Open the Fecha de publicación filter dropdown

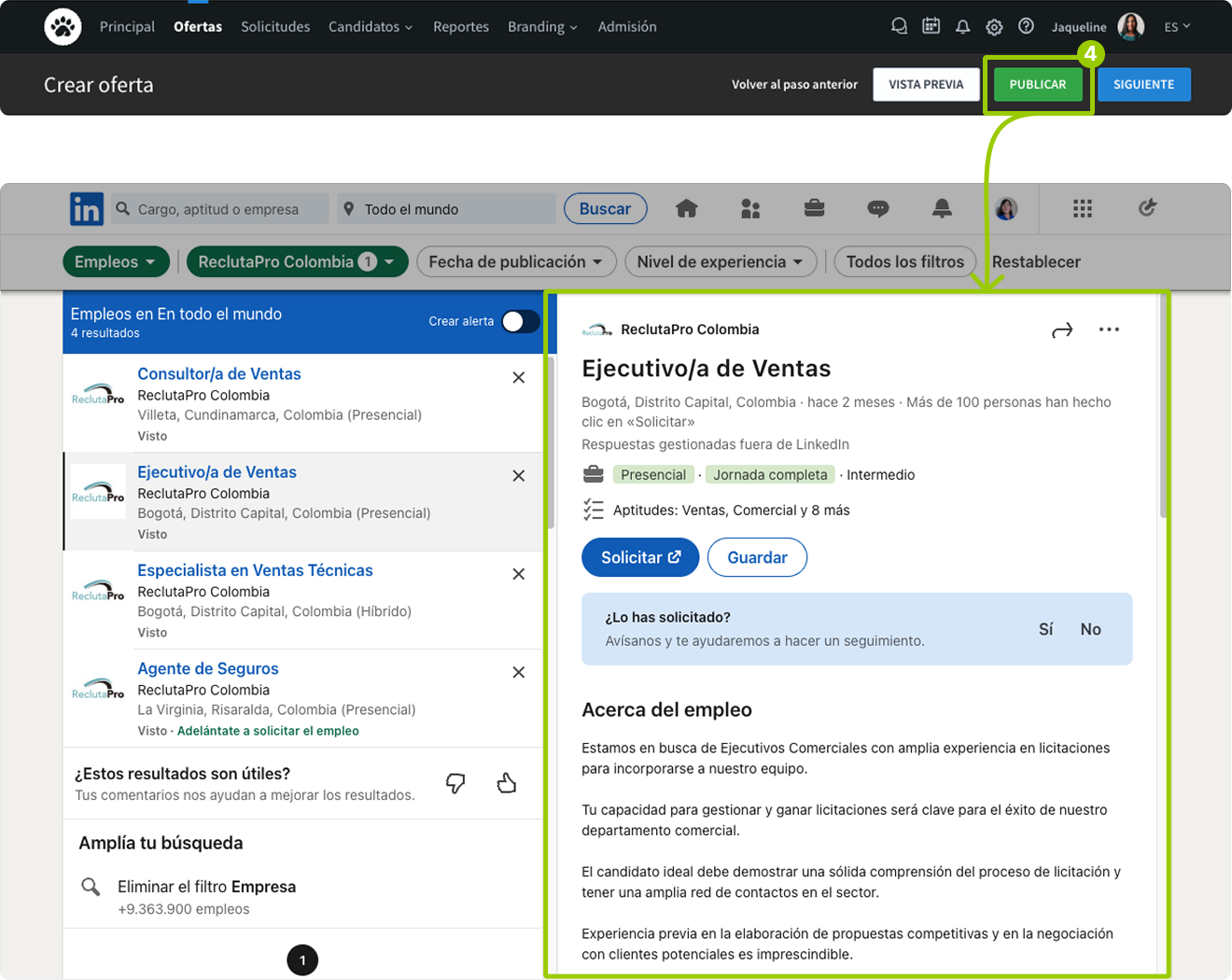click(x=516, y=261)
